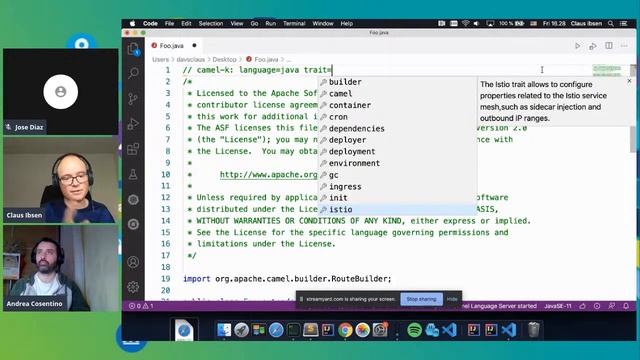The height and width of the screenshot is (360, 640).
Task: Open the Source Control view
Action: point(133,99)
